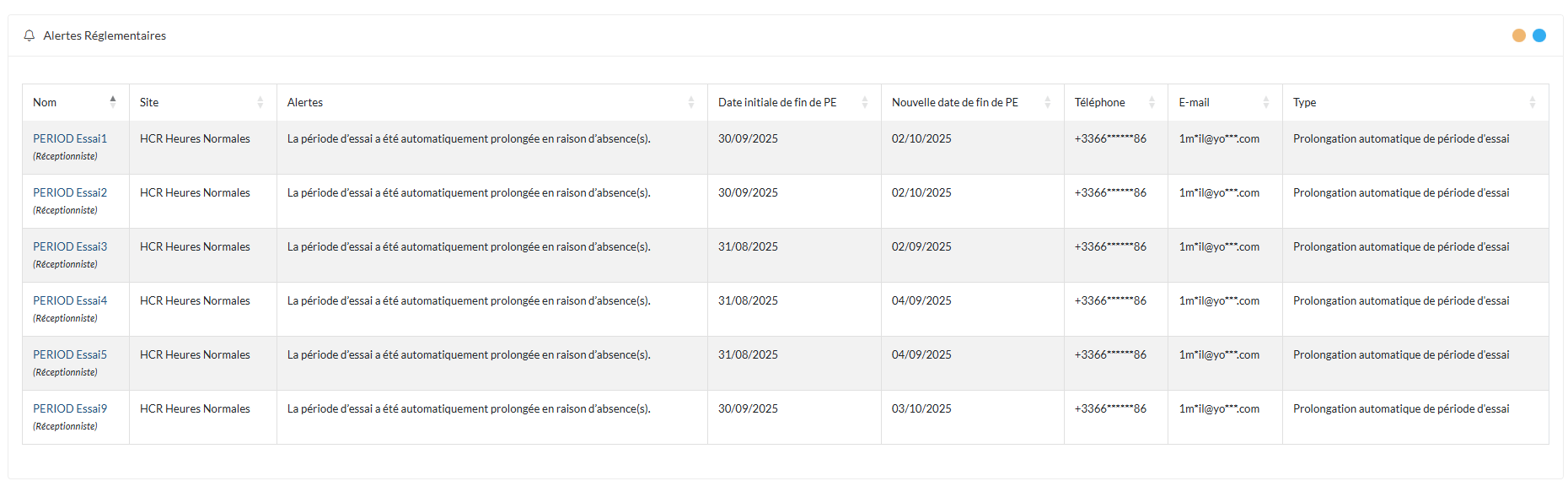The image size is (1568, 481).
Task: Open PERIOD Essai4 employee link
Action: [x=70, y=300]
